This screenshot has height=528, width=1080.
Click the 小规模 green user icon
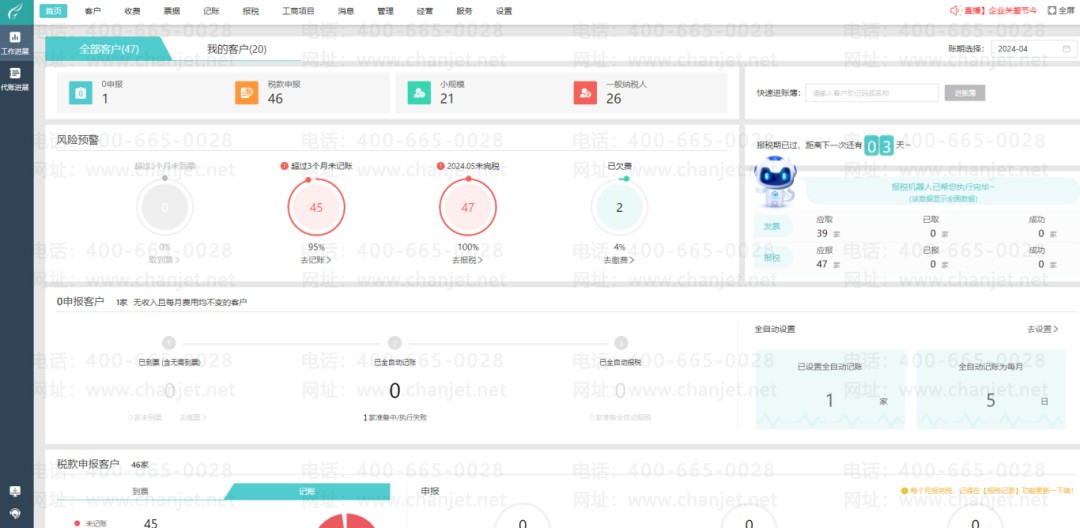tap(419, 92)
